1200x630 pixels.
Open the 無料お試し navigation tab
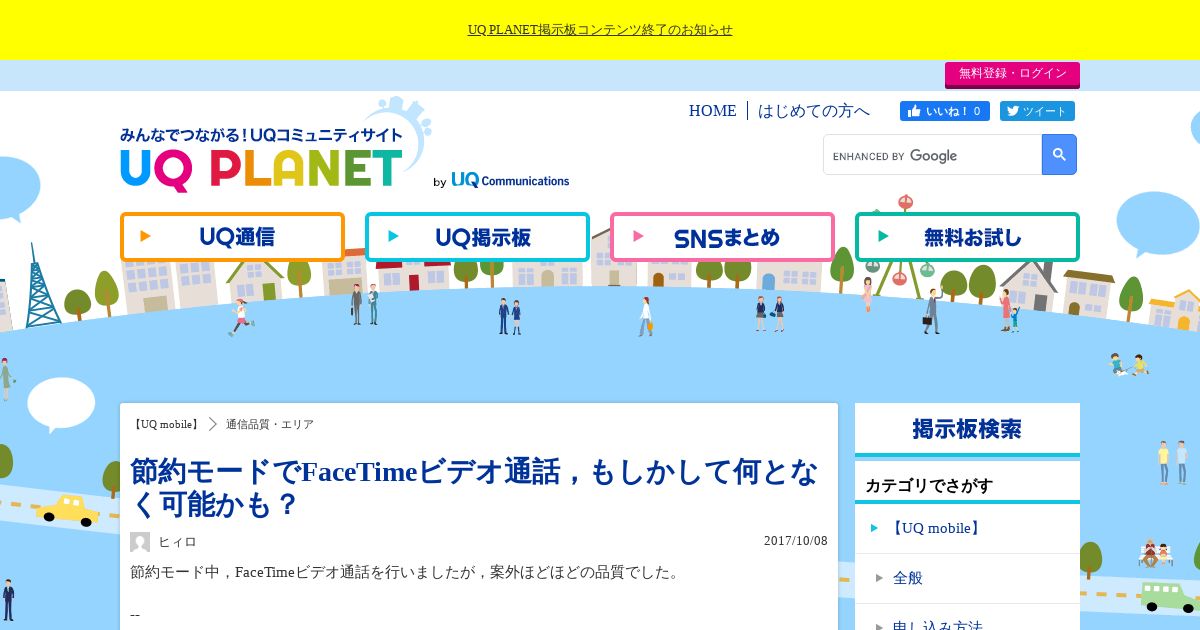click(x=967, y=237)
